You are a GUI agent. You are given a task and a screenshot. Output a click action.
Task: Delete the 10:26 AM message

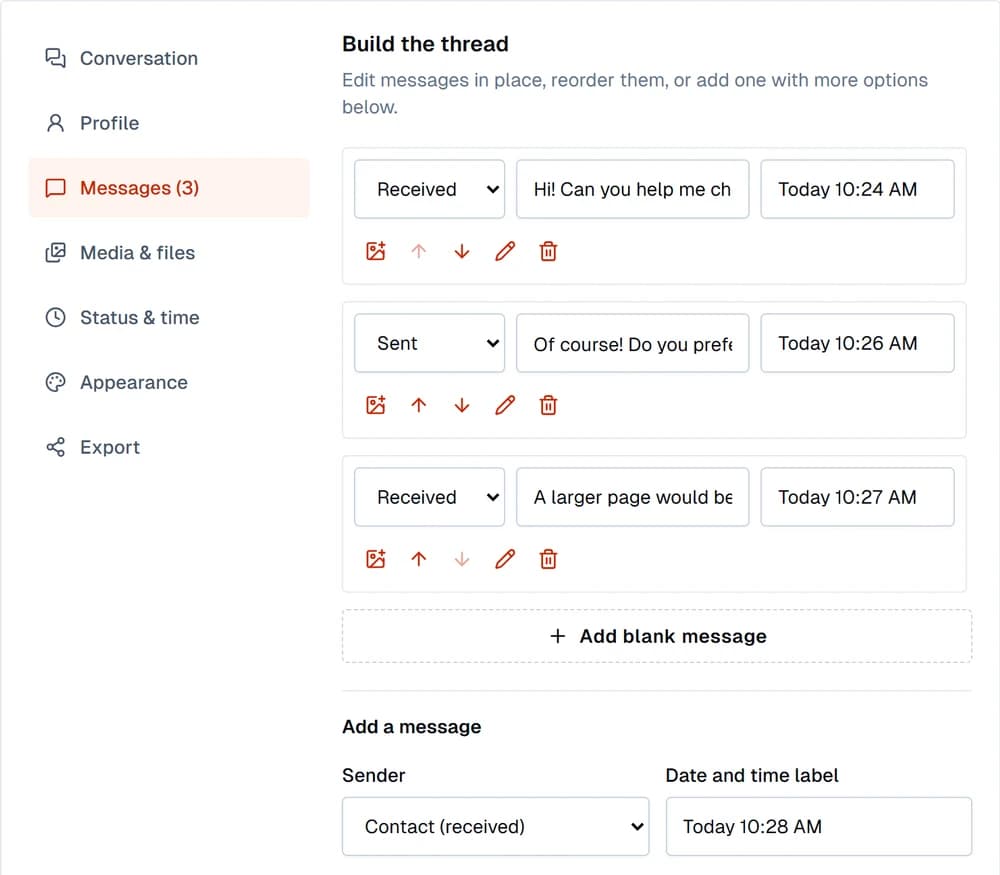click(x=548, y=405)
